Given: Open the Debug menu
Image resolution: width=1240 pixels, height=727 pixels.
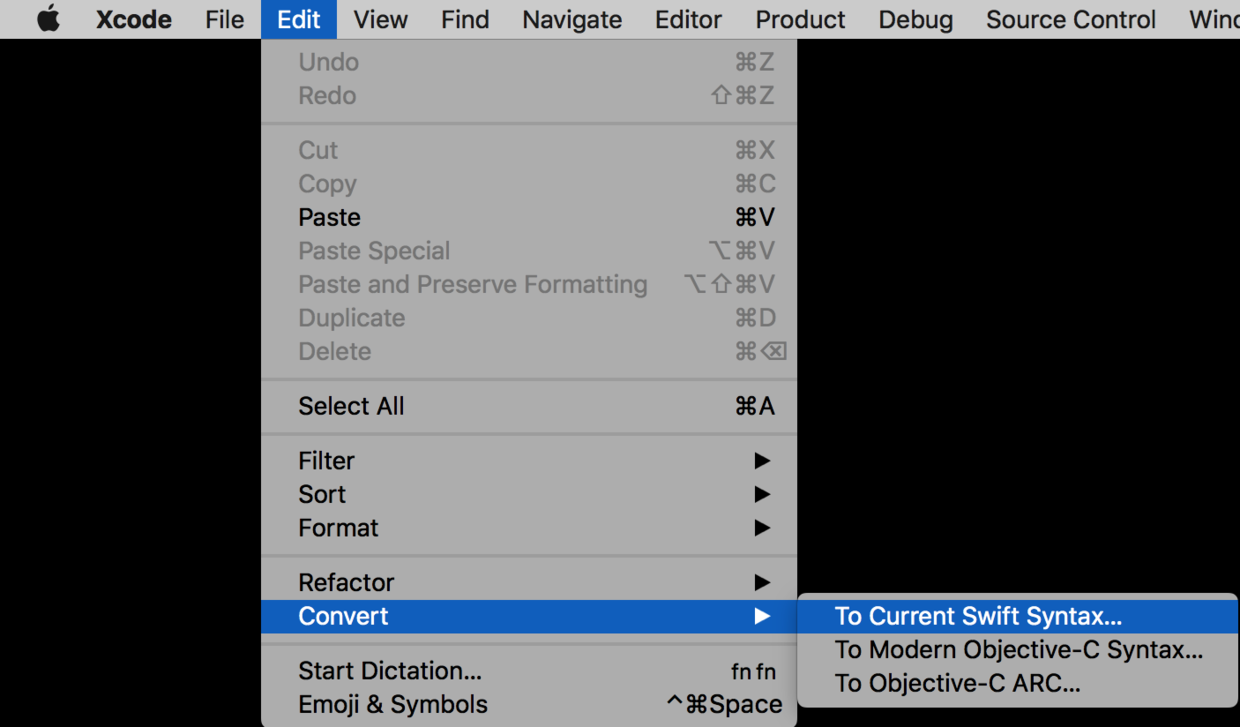Looking at the screenshot, I should 915,19.
